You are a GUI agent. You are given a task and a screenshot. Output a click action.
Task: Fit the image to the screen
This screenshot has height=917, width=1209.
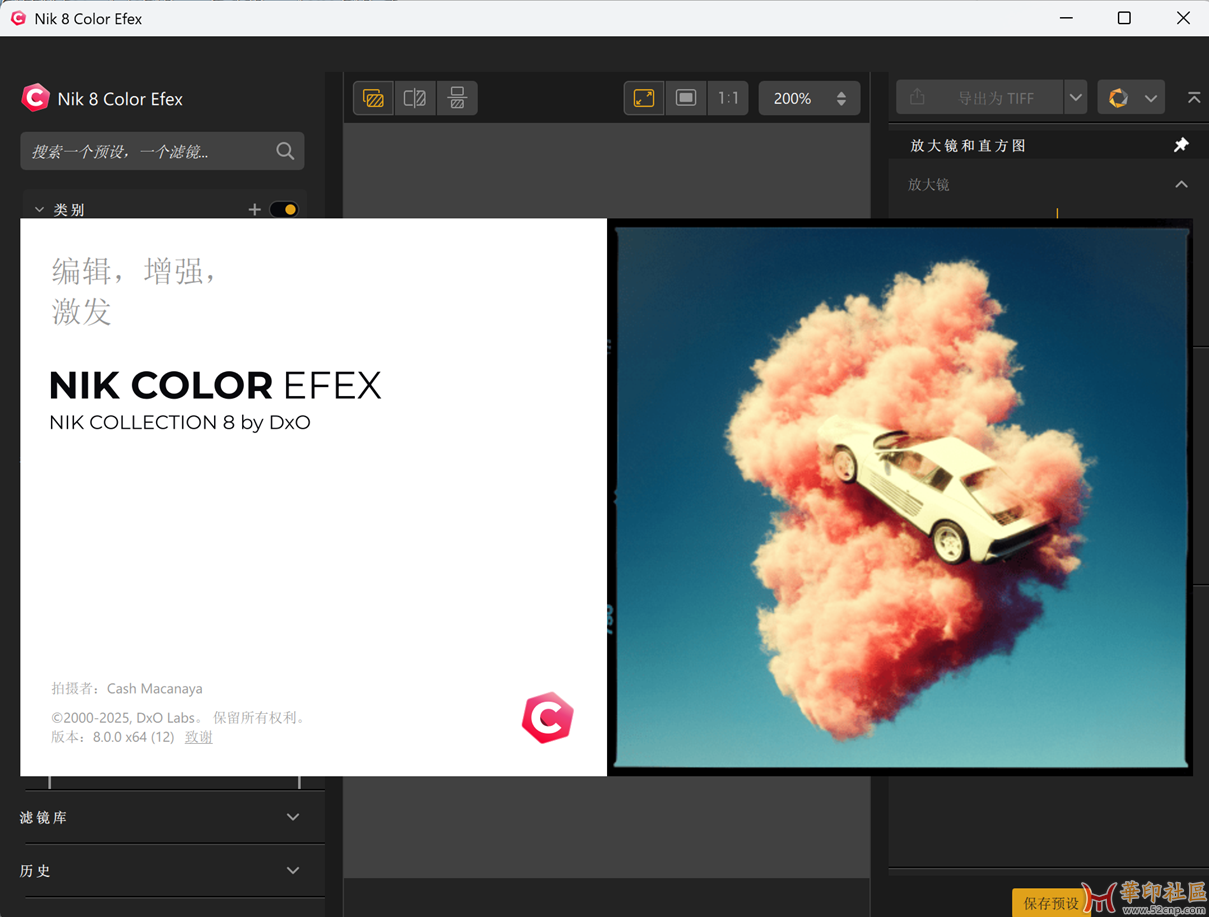(644, 98)
